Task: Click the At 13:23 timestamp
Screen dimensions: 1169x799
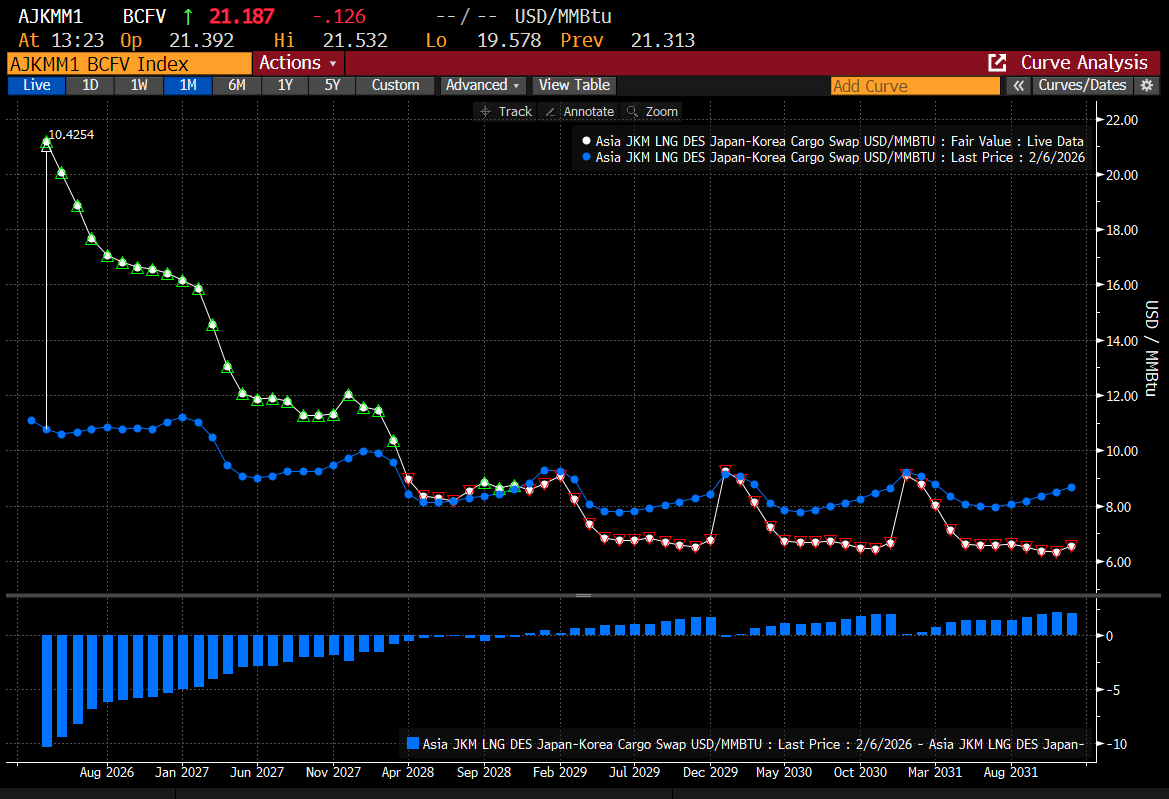Action: coord(61,40)
